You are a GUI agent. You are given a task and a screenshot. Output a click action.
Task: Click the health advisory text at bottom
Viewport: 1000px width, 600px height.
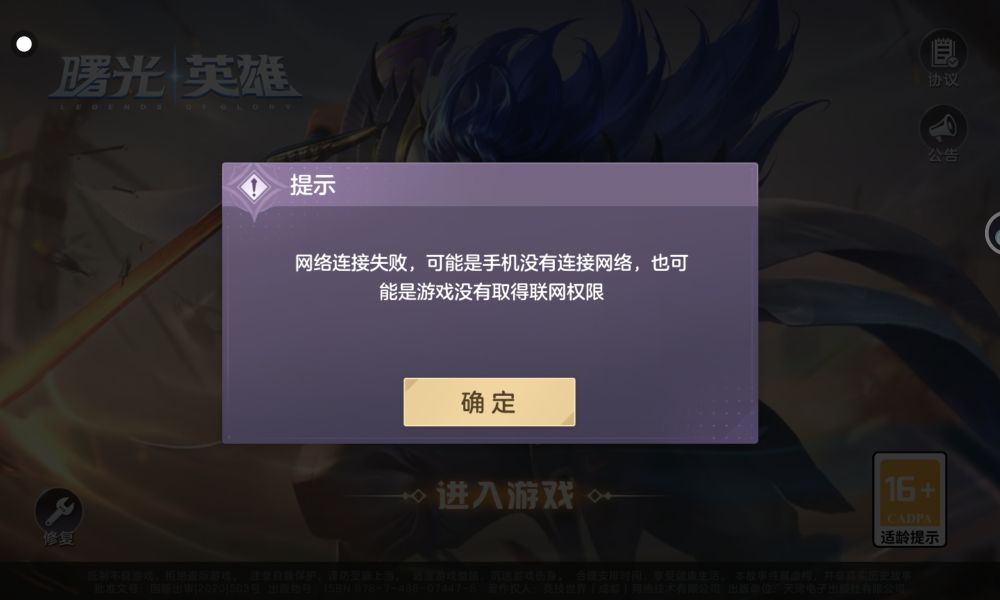tap(499, 582)
